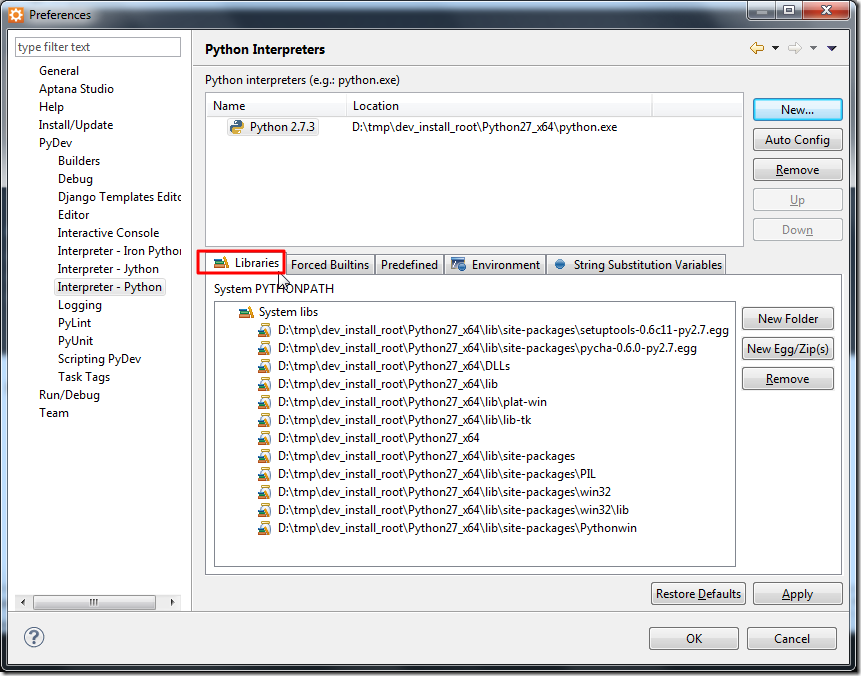Open the preferences view menu triangle

pyautogui.click(x=832, y=48)
